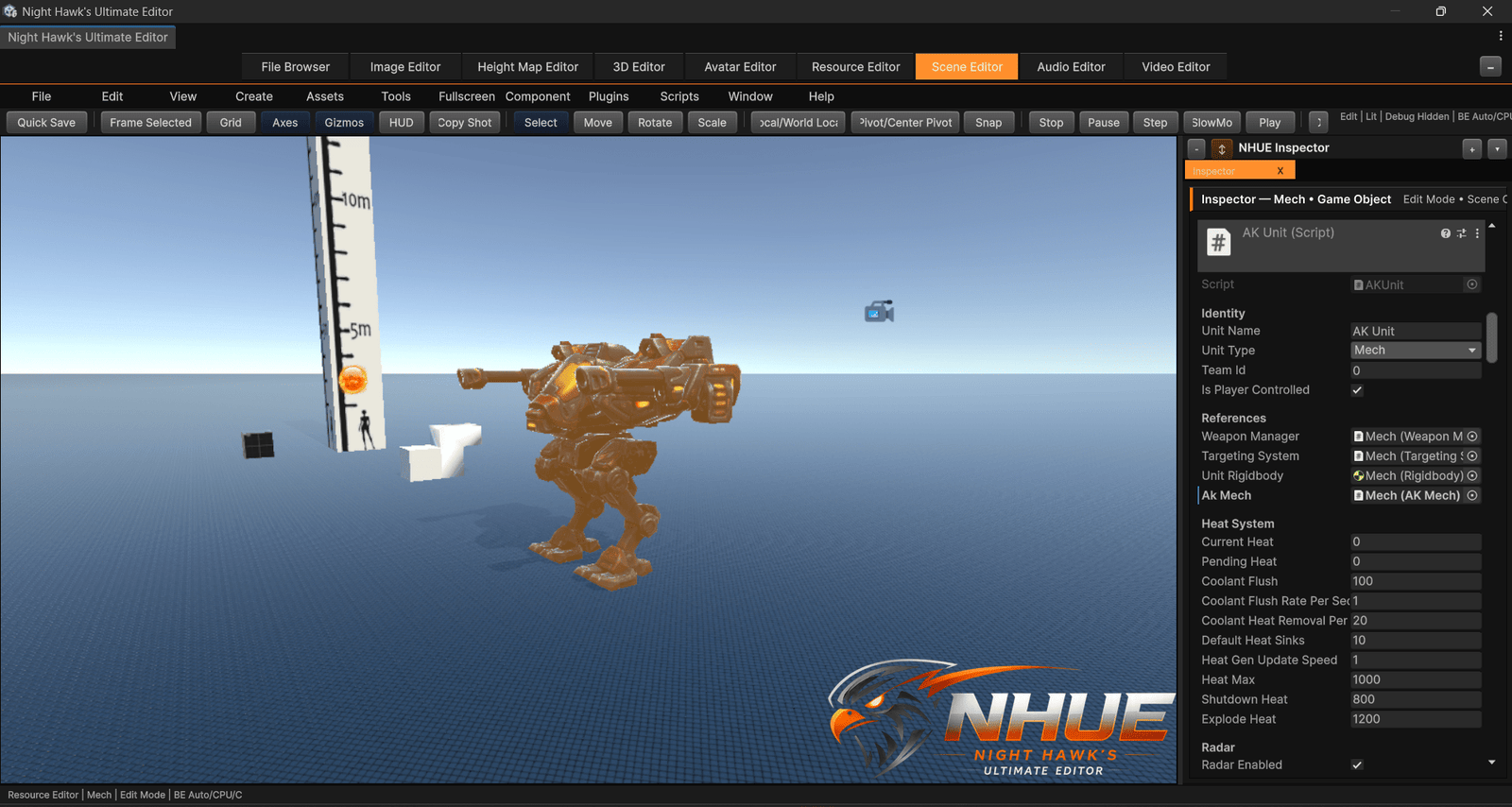The height and width of the screenshot is (807, 1512).
Task: Click the plus button in NHUE Inspector header
Action: pyautogui.click(x=1471, y=149)
